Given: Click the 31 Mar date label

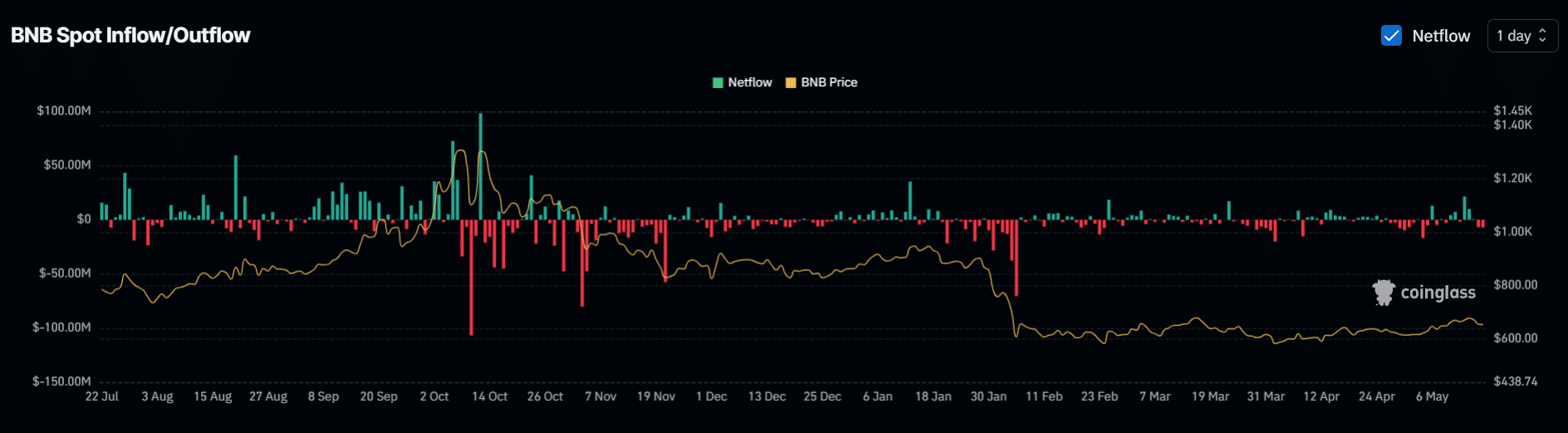Looking at the screenshot, I should tap(1266, 396).
